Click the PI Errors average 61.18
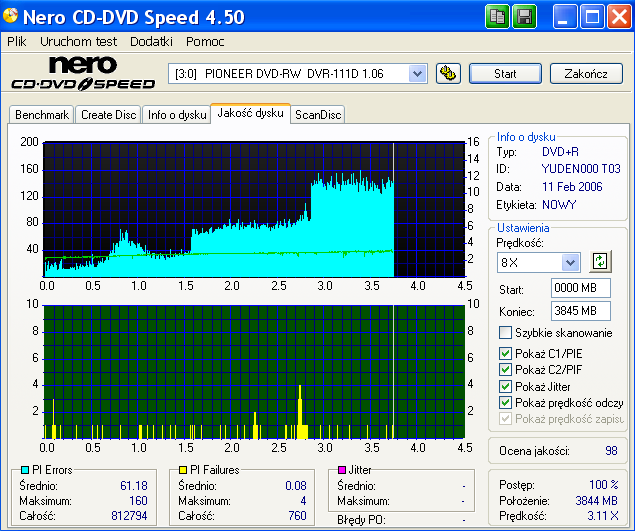635x531 pixels. [x=134, y=485]
